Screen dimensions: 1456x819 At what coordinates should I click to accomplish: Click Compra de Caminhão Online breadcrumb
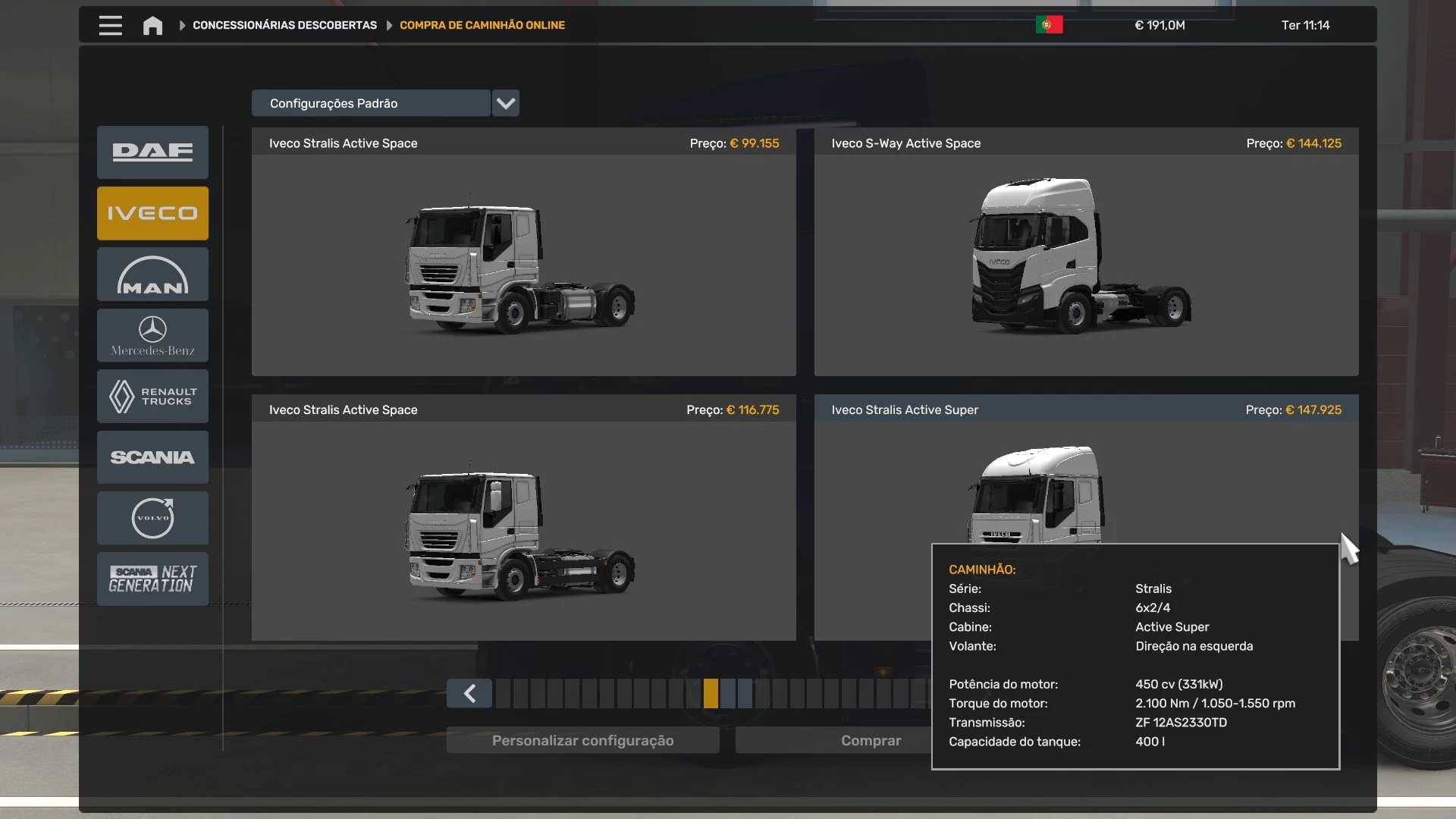pos(482,25)
